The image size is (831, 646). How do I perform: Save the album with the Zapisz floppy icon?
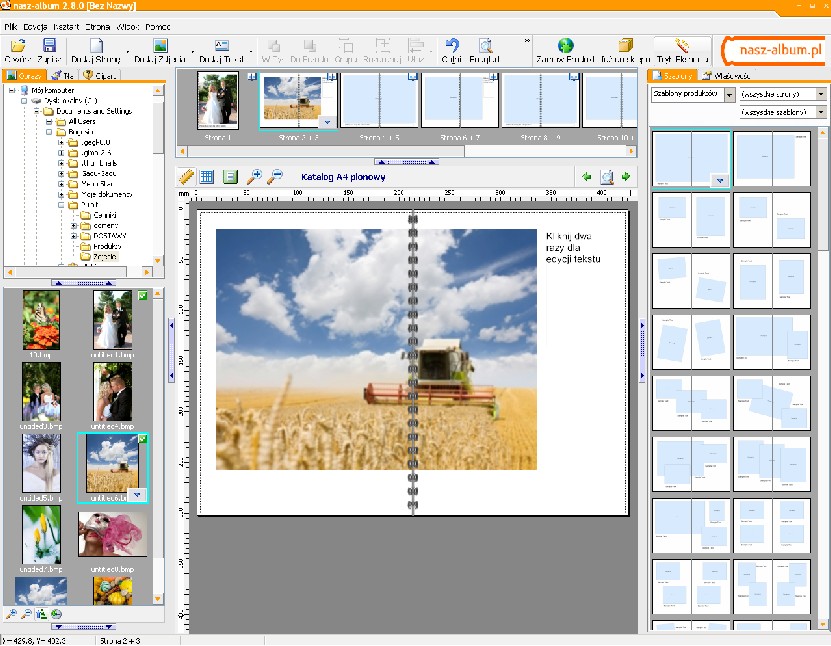pos(49,50)
